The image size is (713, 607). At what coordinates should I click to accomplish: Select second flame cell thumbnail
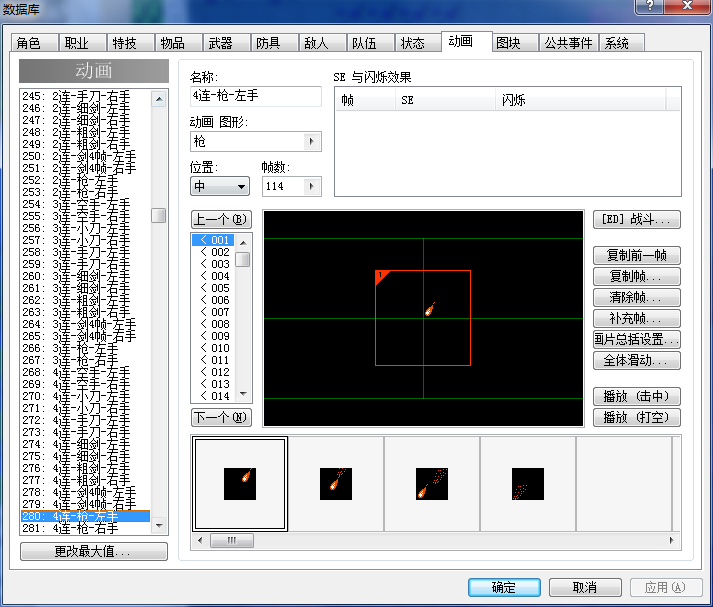click(x=336, y=484)
